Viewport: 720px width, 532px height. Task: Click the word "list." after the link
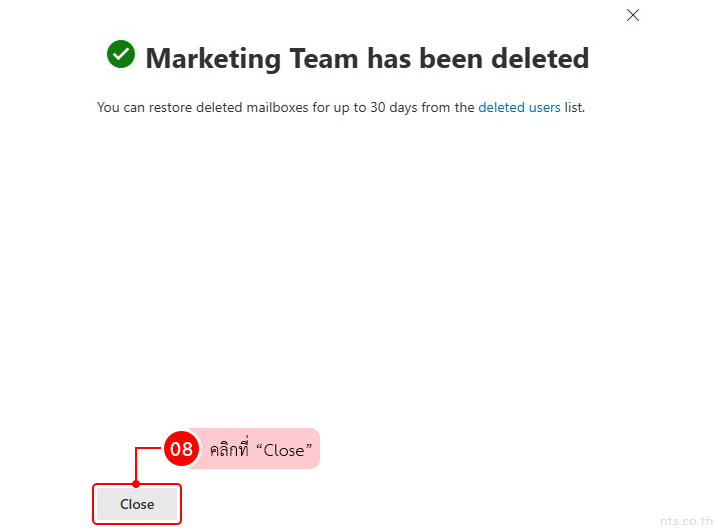[x=575, y=107]
